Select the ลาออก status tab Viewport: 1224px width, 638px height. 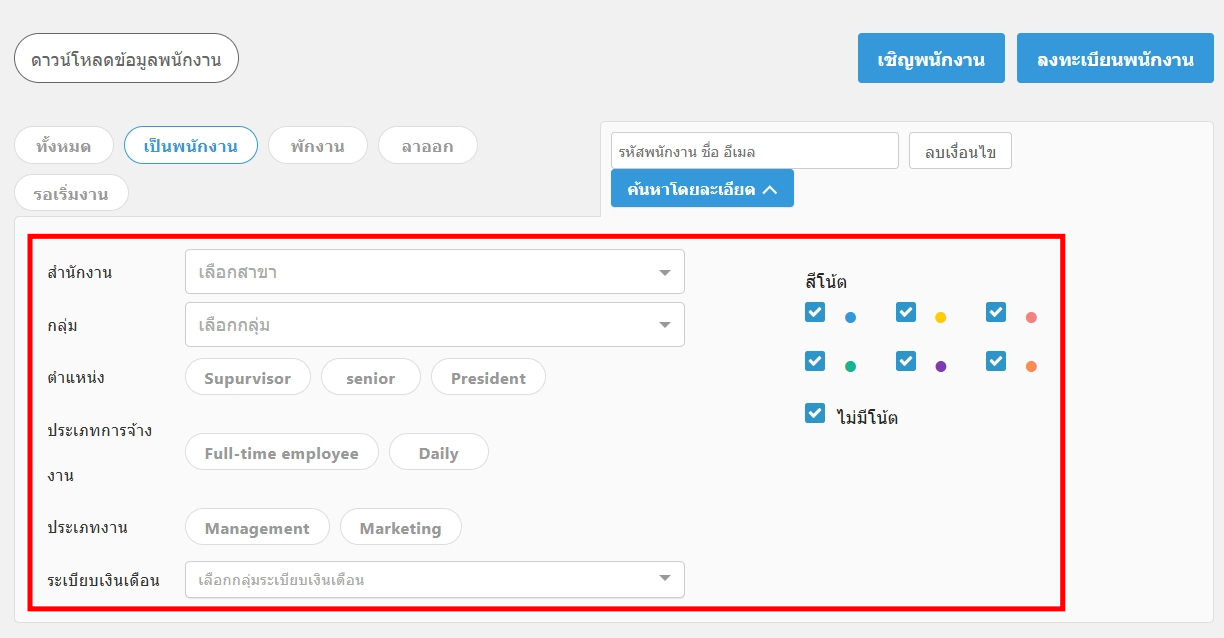point(427,146)
